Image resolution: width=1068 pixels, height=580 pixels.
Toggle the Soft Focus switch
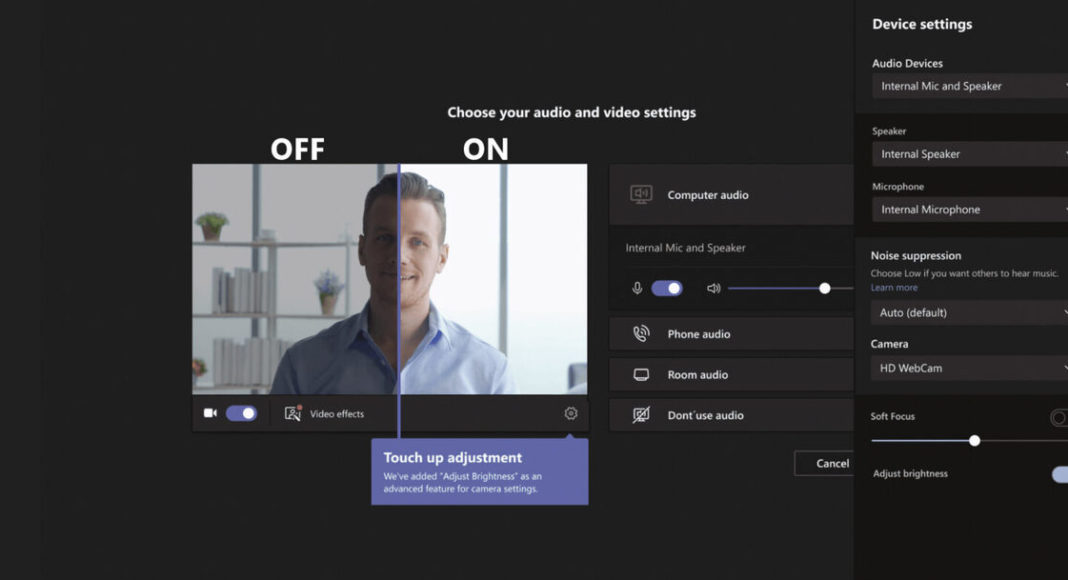click(1059, 417)
